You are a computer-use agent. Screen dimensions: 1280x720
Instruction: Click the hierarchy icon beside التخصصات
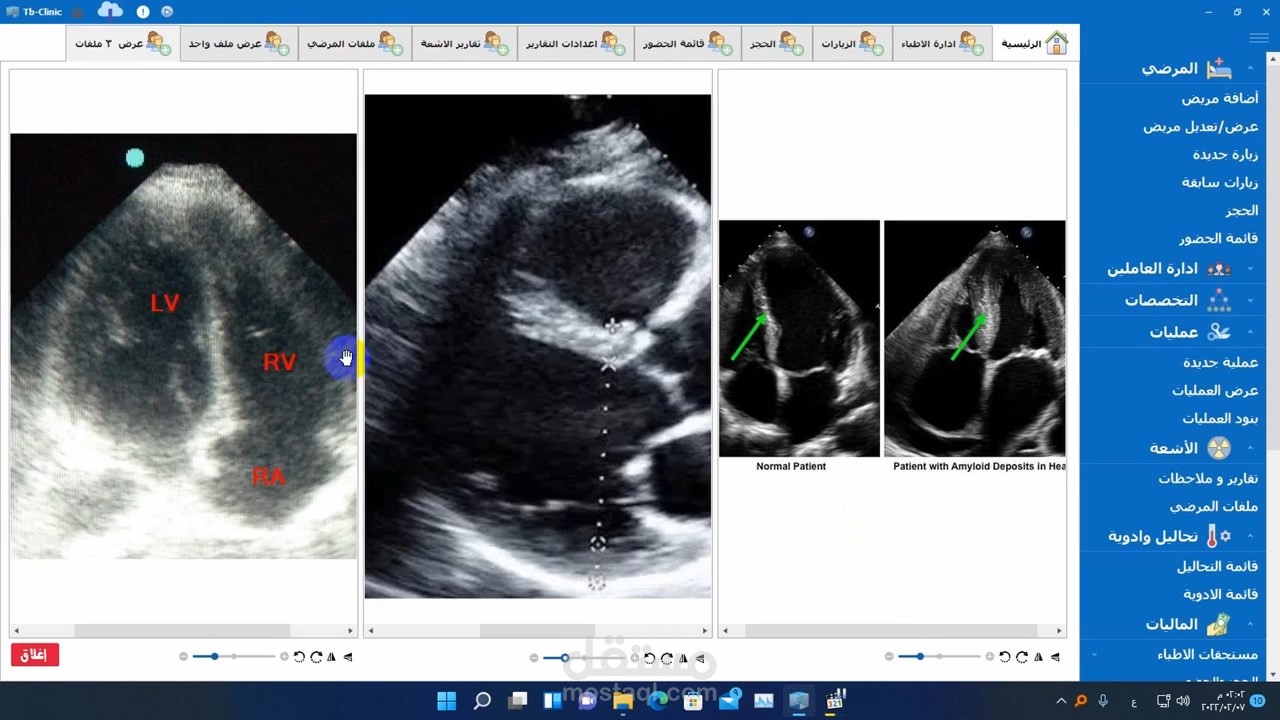click(1219, 300)
